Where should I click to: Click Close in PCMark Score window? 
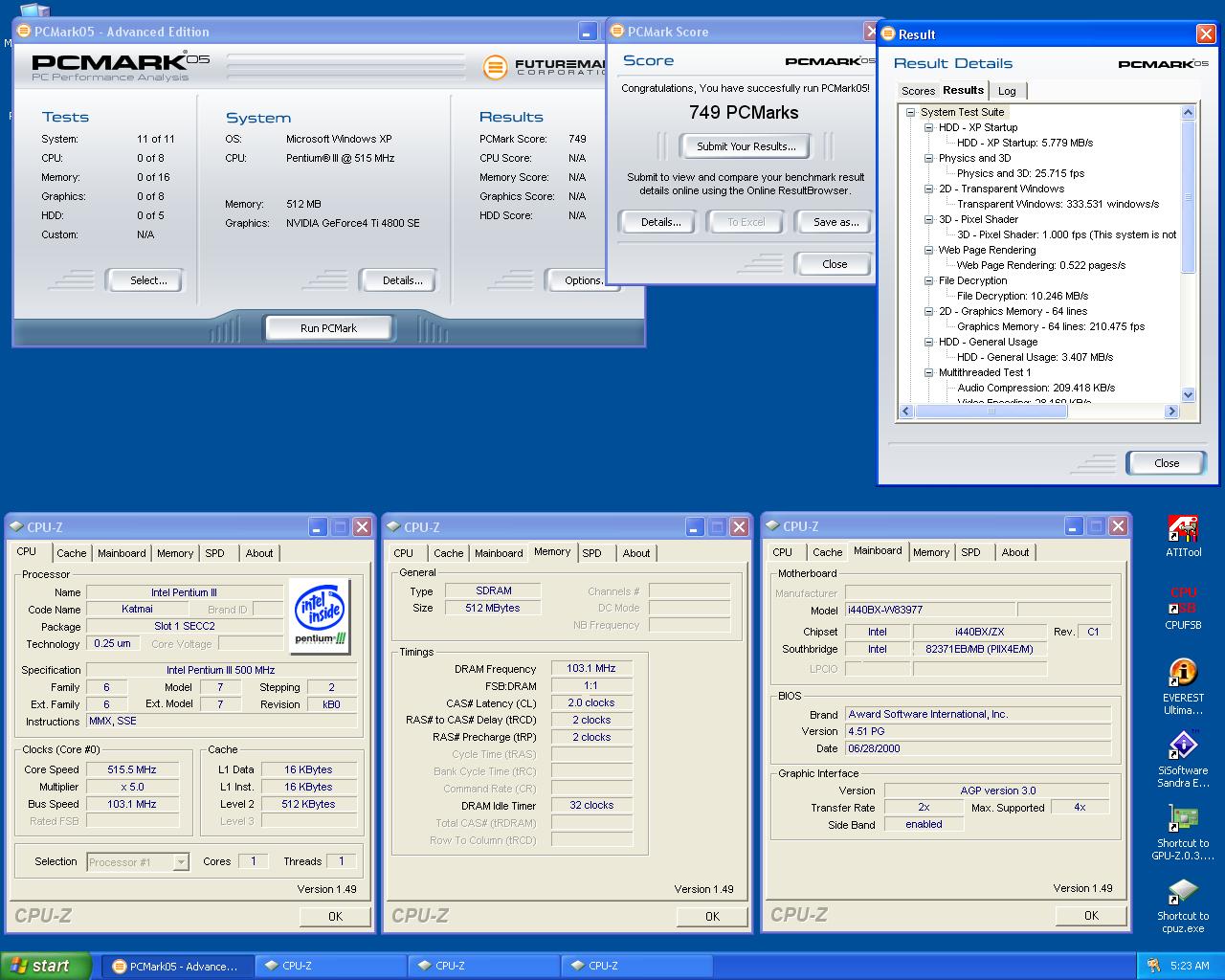click(835, 264)
